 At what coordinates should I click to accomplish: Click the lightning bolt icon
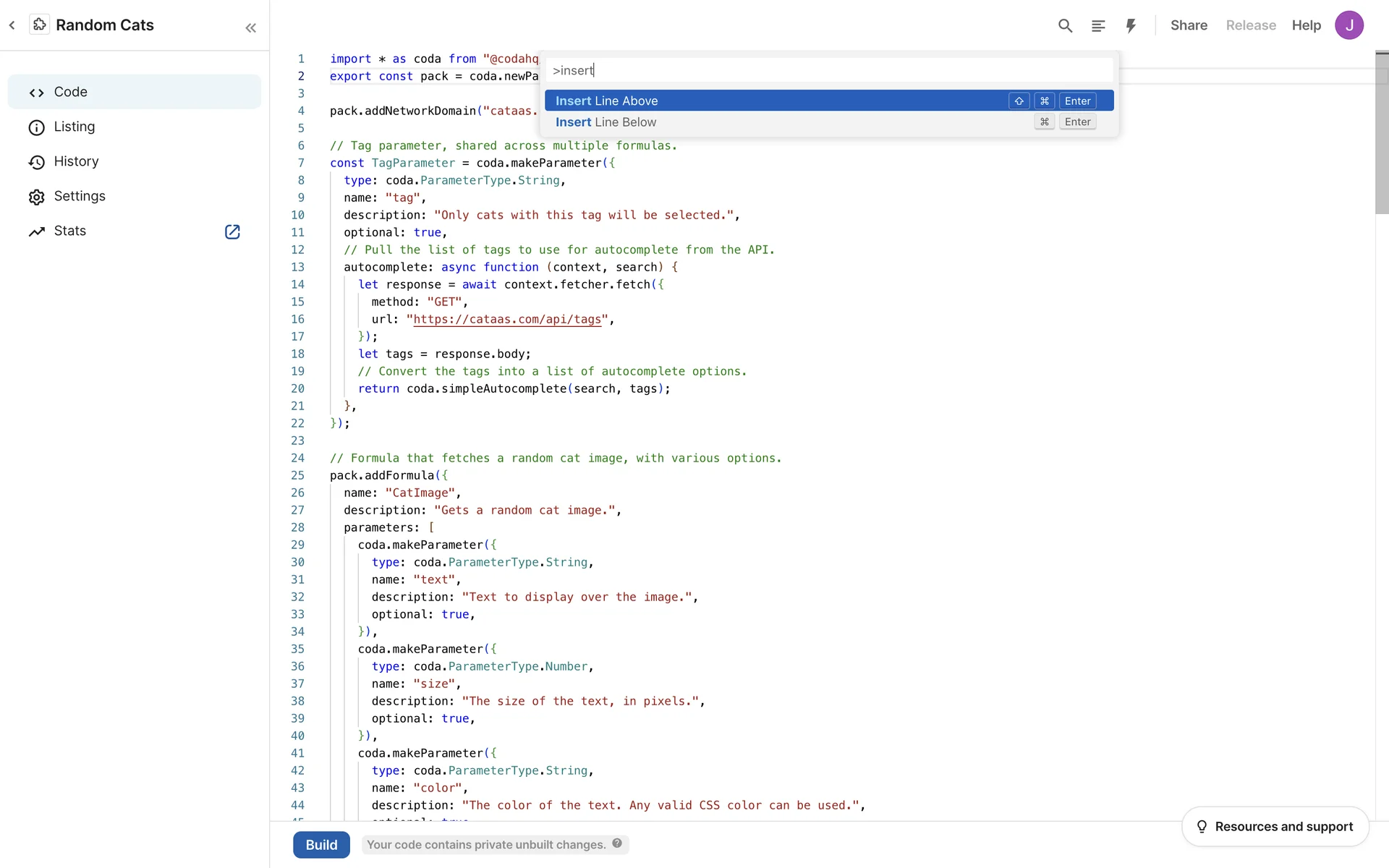[1131, 26]
